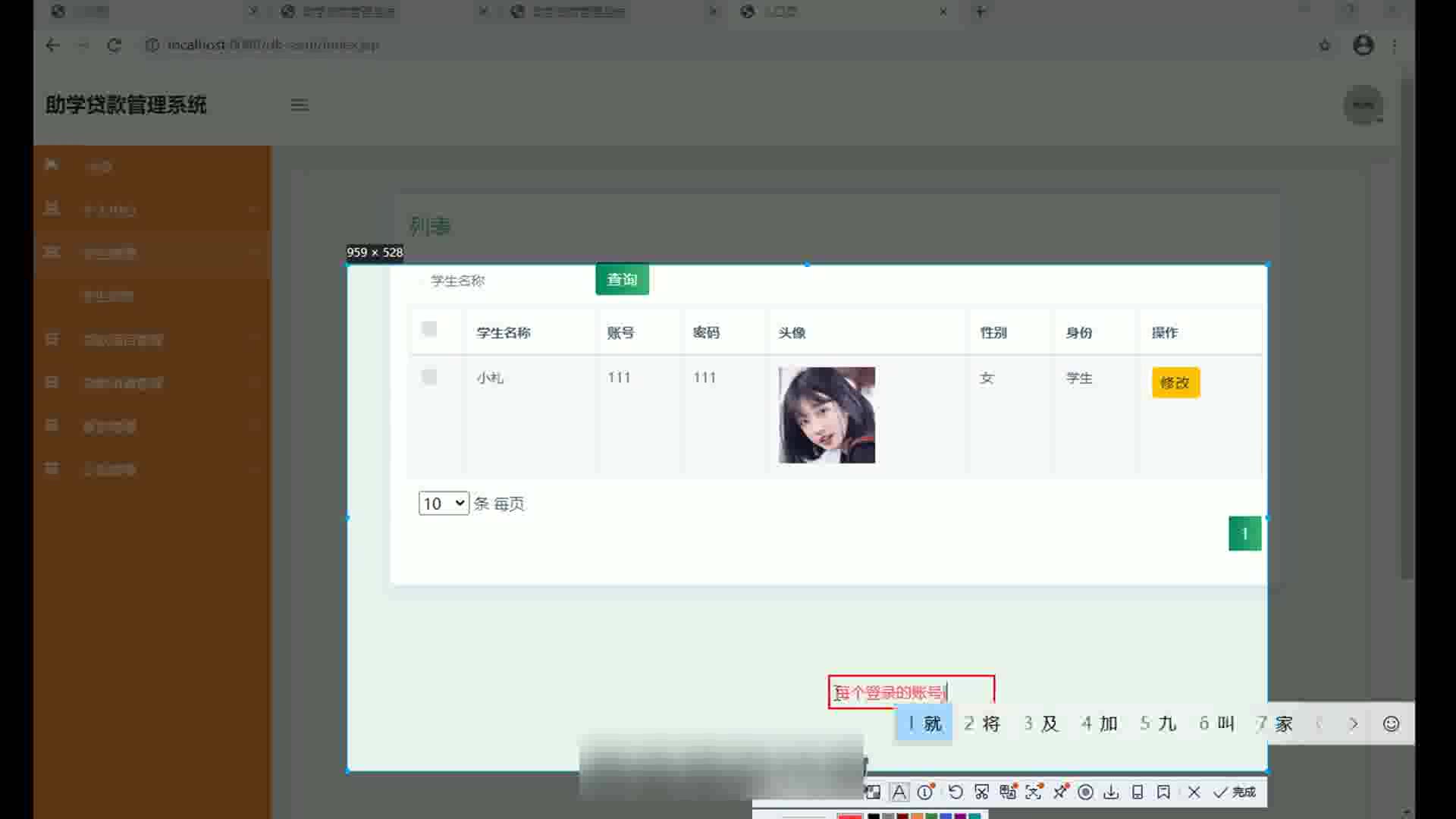Click the student avatar photo thumbnail
1456x819 pixels.
(827, 415)
